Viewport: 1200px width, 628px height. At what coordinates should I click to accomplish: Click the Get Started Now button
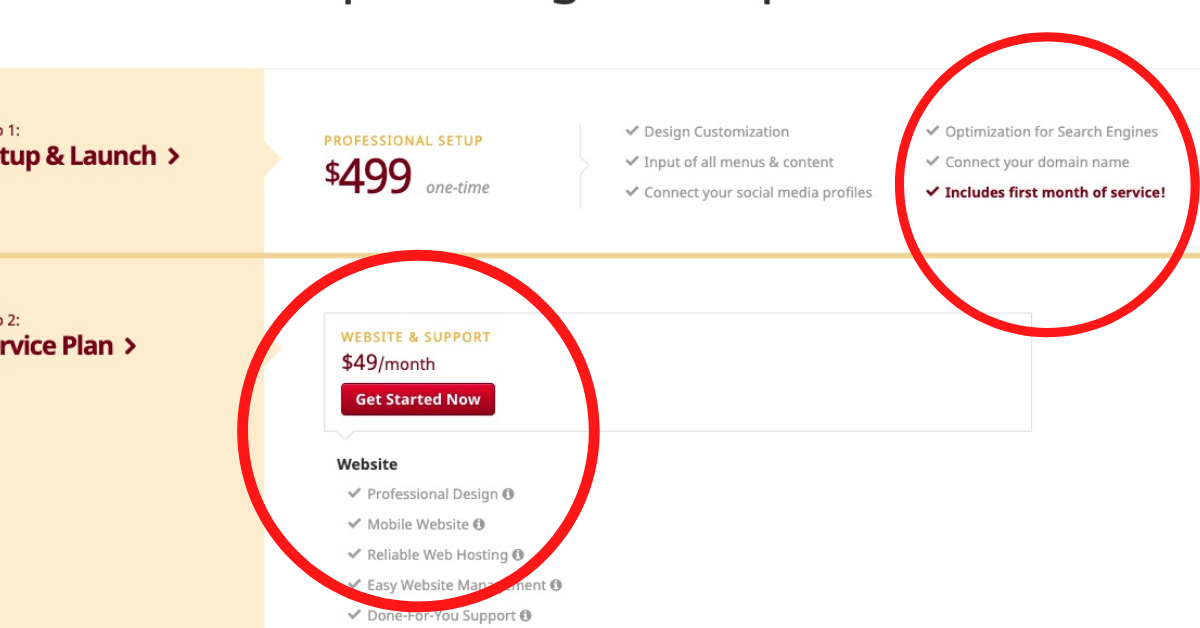(x=418, y=399)
